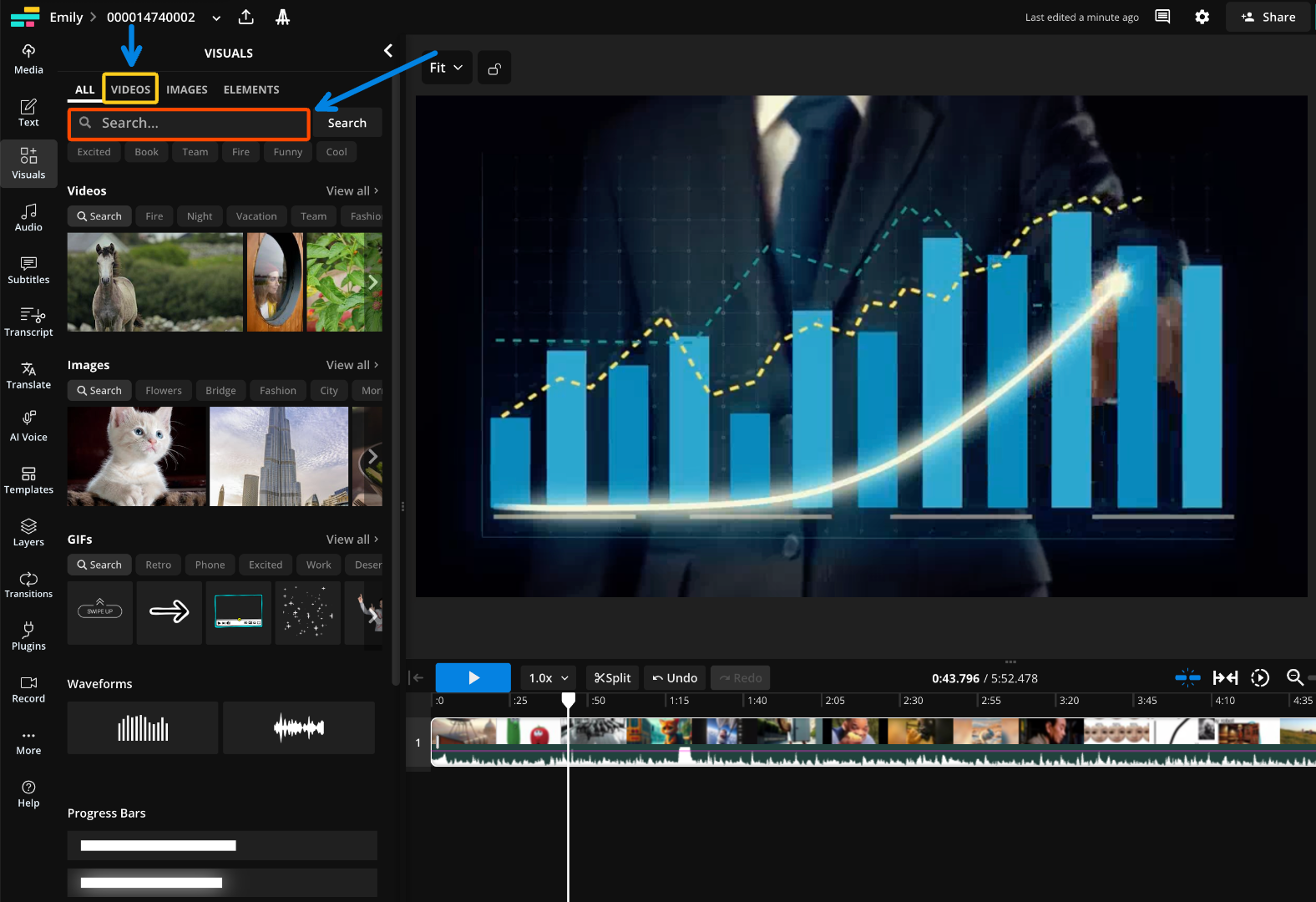Switch to the ALL tab
This screenshot has width=1316, height=902.
(84, 89)
